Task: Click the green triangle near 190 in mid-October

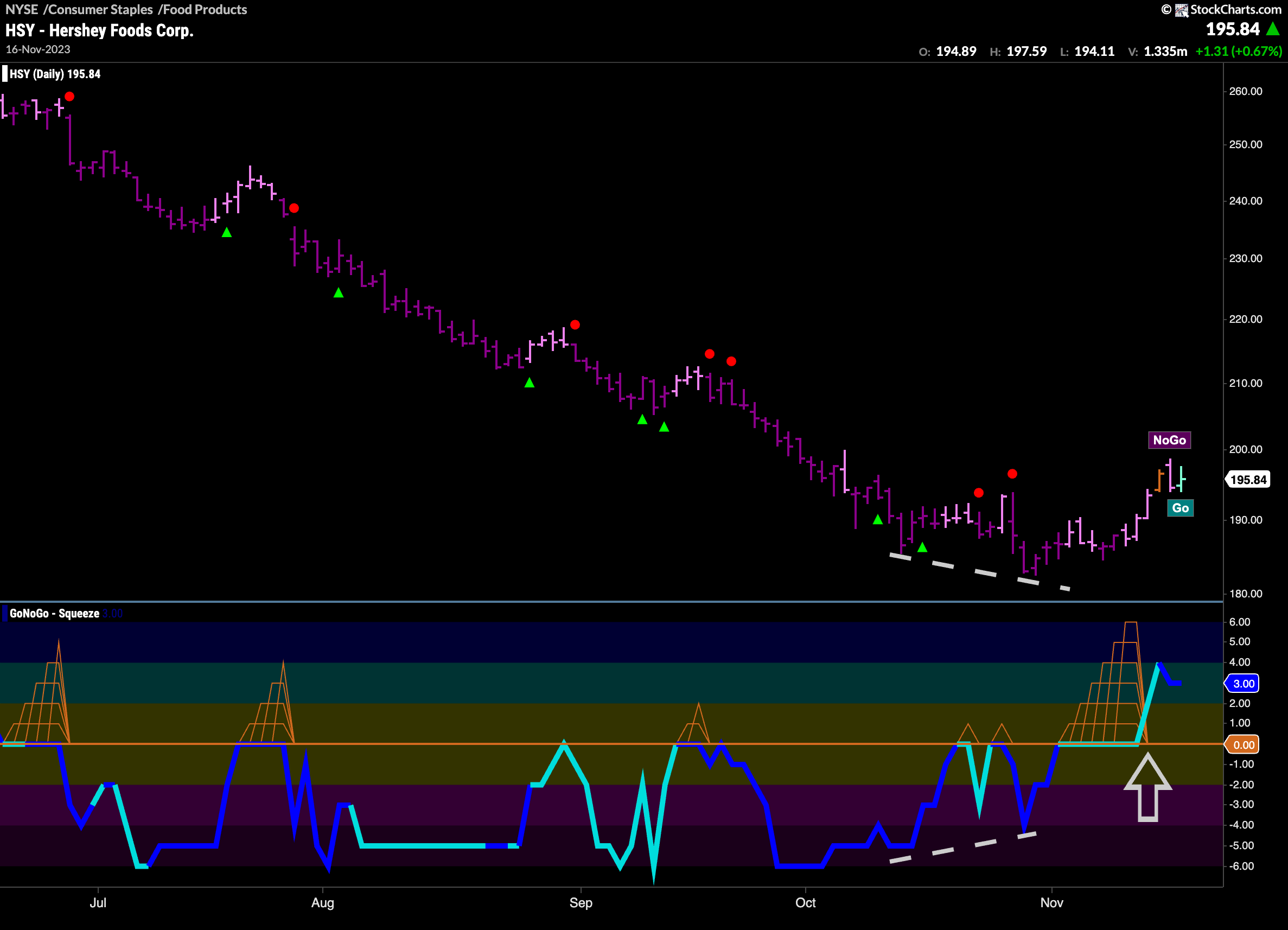Action: click(877, 519)
